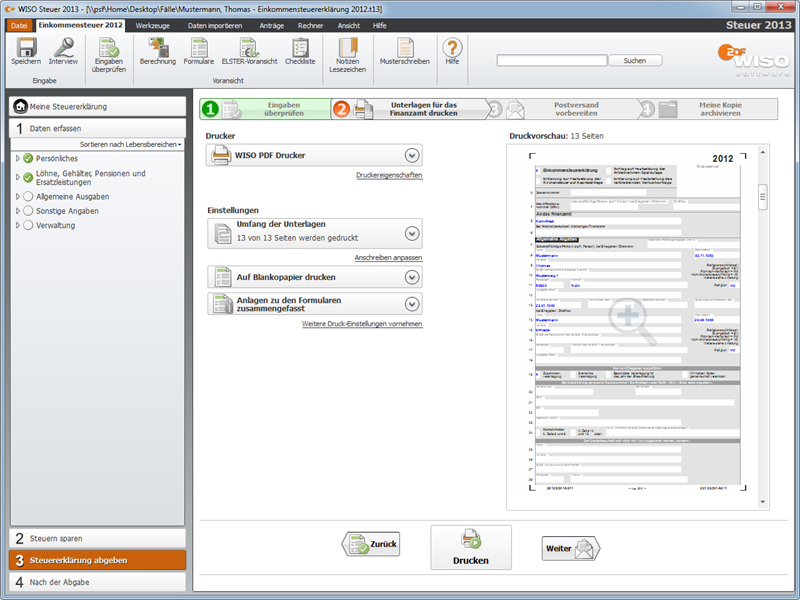Image resolution: width=800 pixels, height=600 pixels.
Task: Go to step 1 Eingaben überprüfen
Action: point(265,109)
